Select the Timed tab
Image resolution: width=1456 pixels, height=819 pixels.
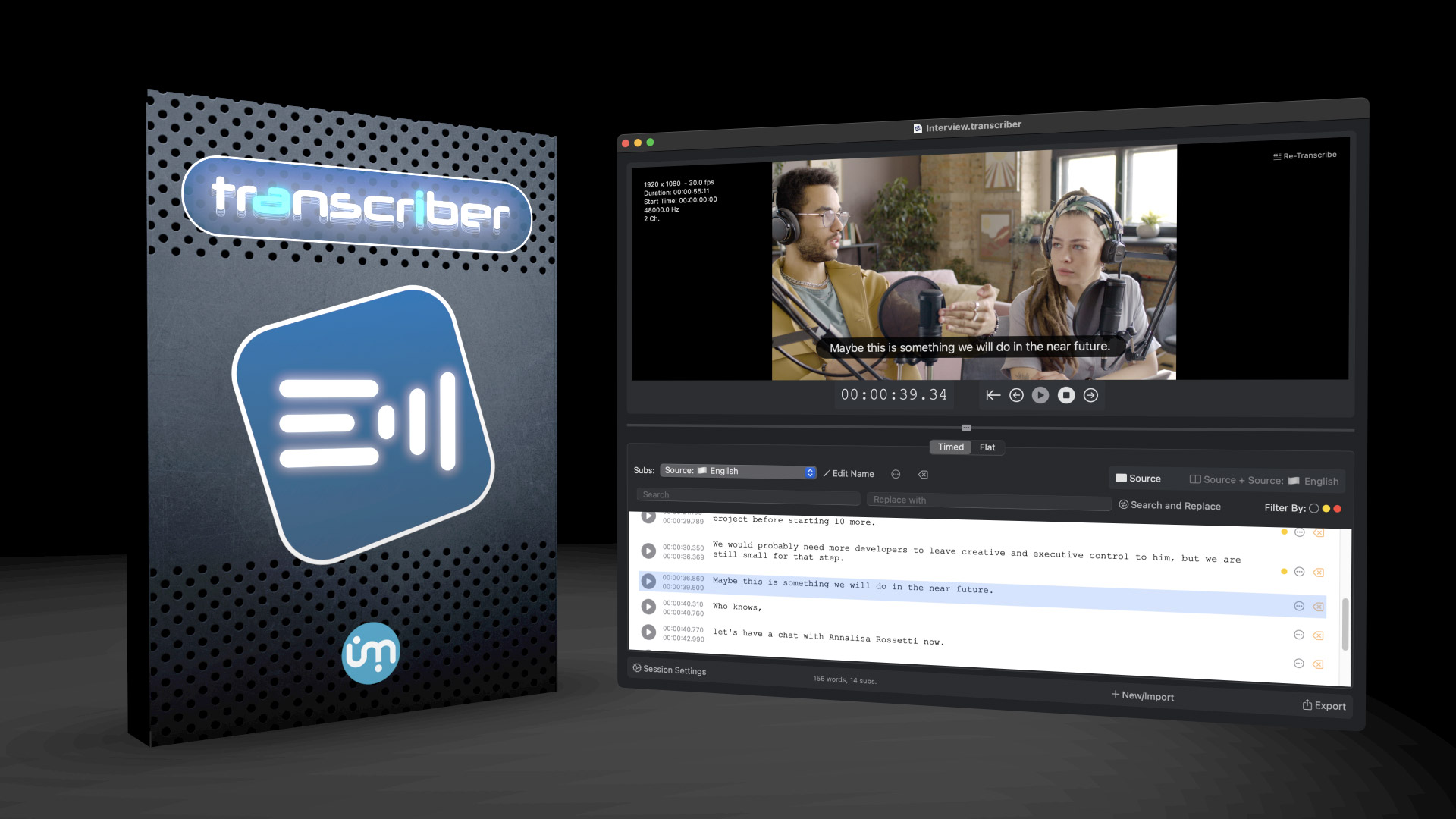(950, 447)
